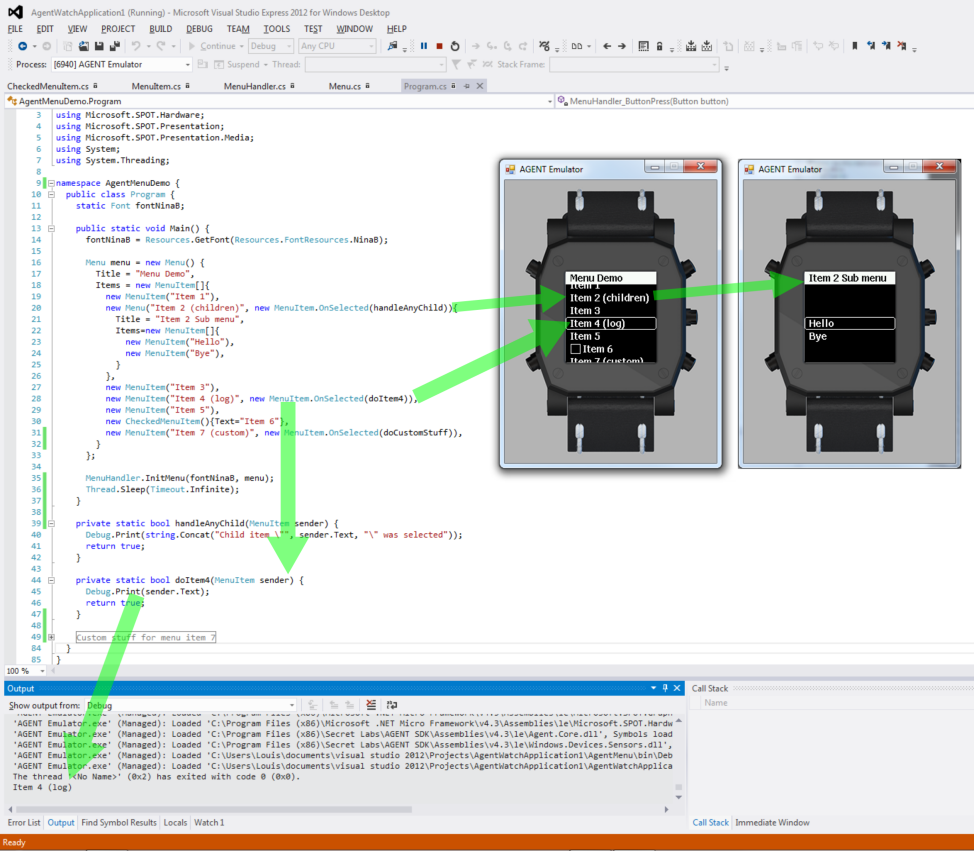This screenshot has width=974, height=851.
Task: Click the Undo arrow icon
Action: point(135,46)
